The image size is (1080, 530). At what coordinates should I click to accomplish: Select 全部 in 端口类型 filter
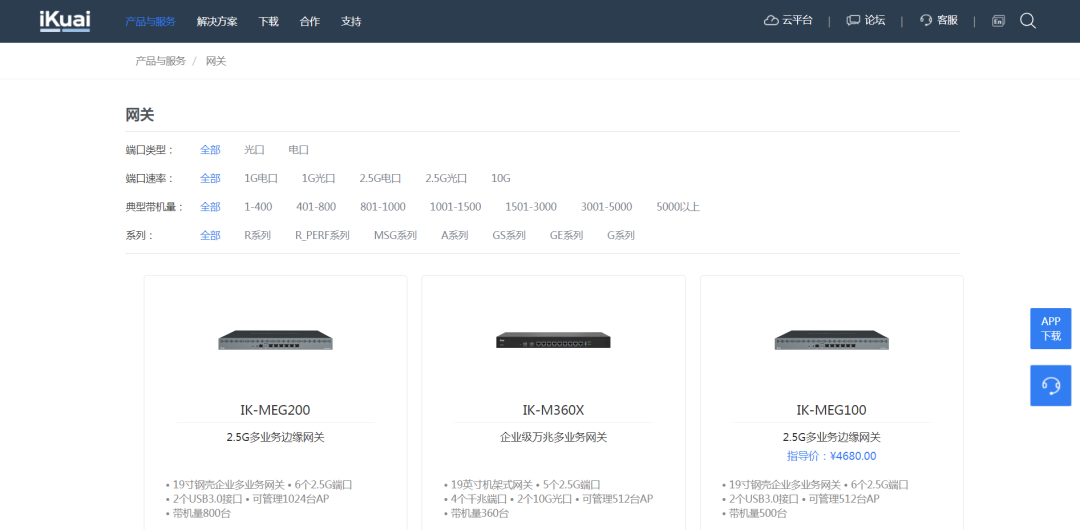pyautogui.click(x=210, y=150)
